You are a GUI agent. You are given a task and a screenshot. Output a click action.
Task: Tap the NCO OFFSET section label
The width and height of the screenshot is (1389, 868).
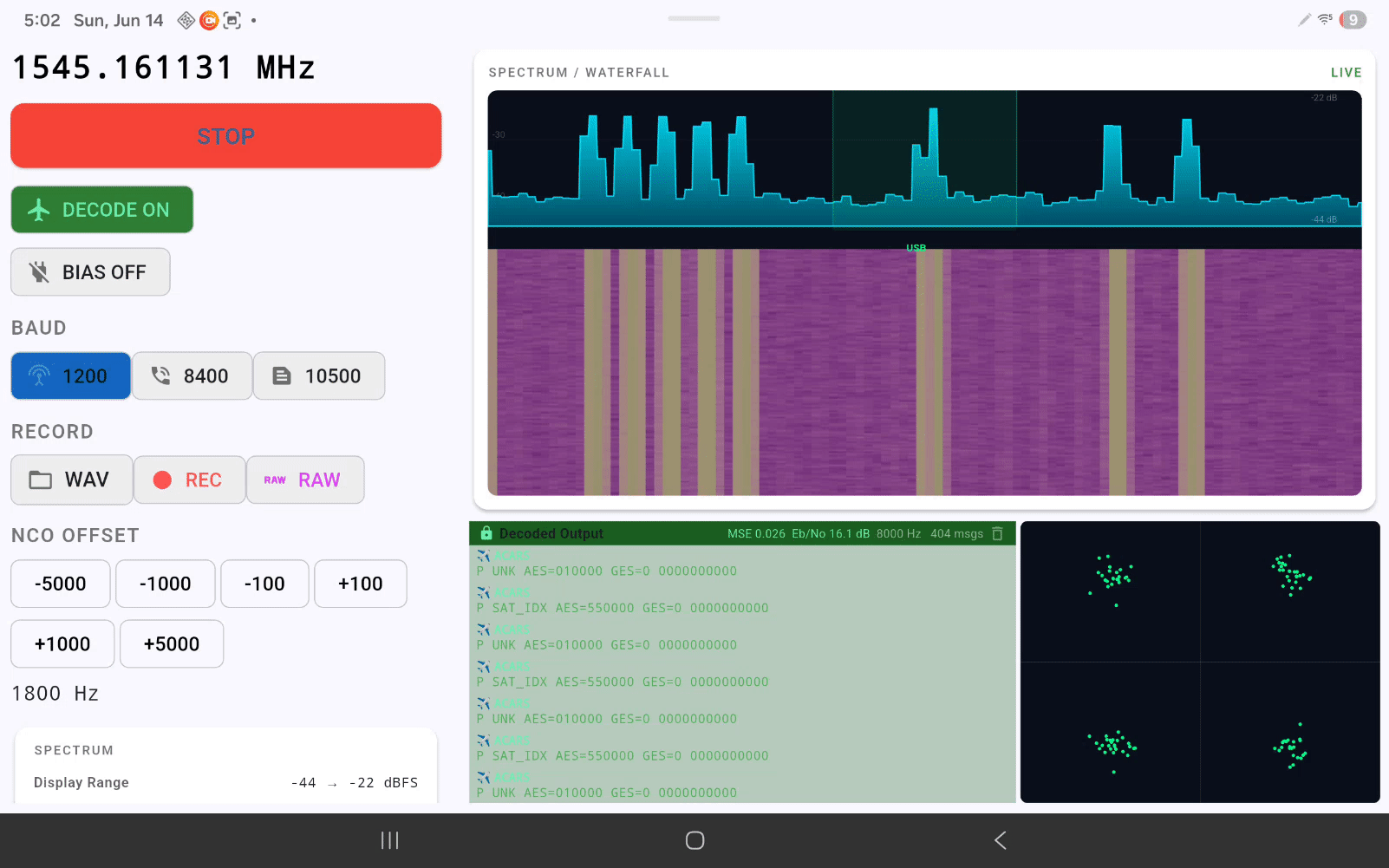(x=75, y=536)
